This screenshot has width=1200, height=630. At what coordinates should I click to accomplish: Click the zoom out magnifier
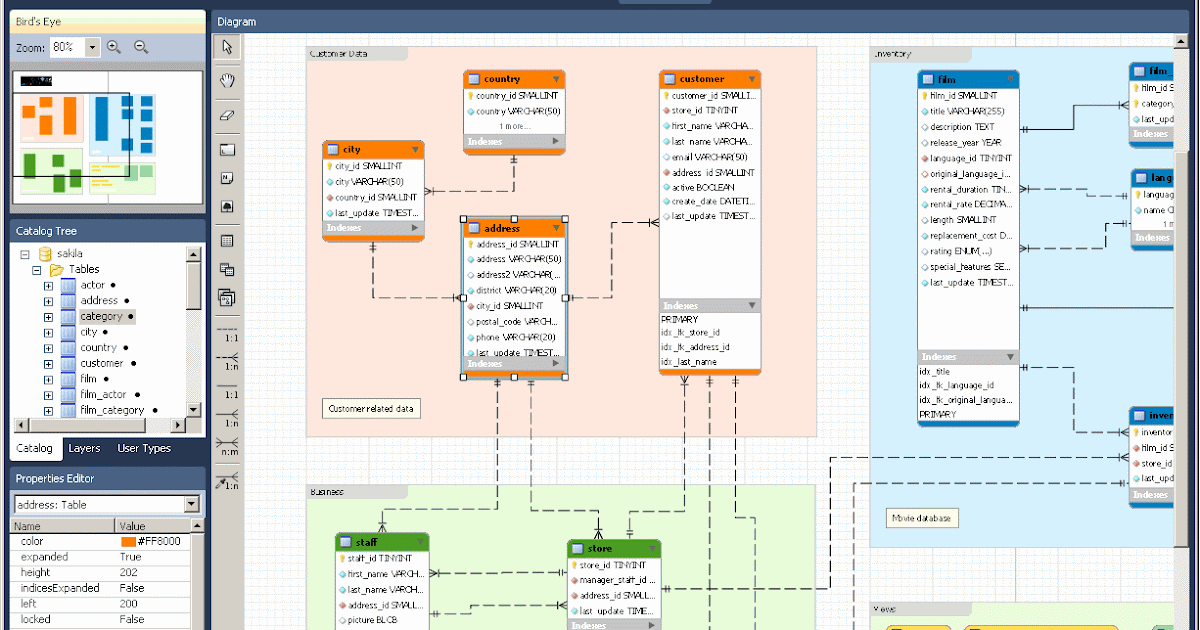(141, 47)
